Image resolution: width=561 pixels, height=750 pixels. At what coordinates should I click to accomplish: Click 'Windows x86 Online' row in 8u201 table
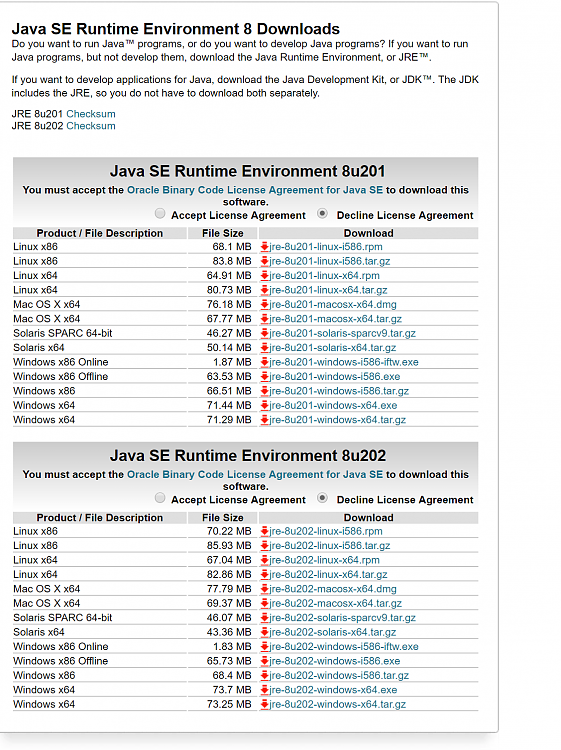61,362
